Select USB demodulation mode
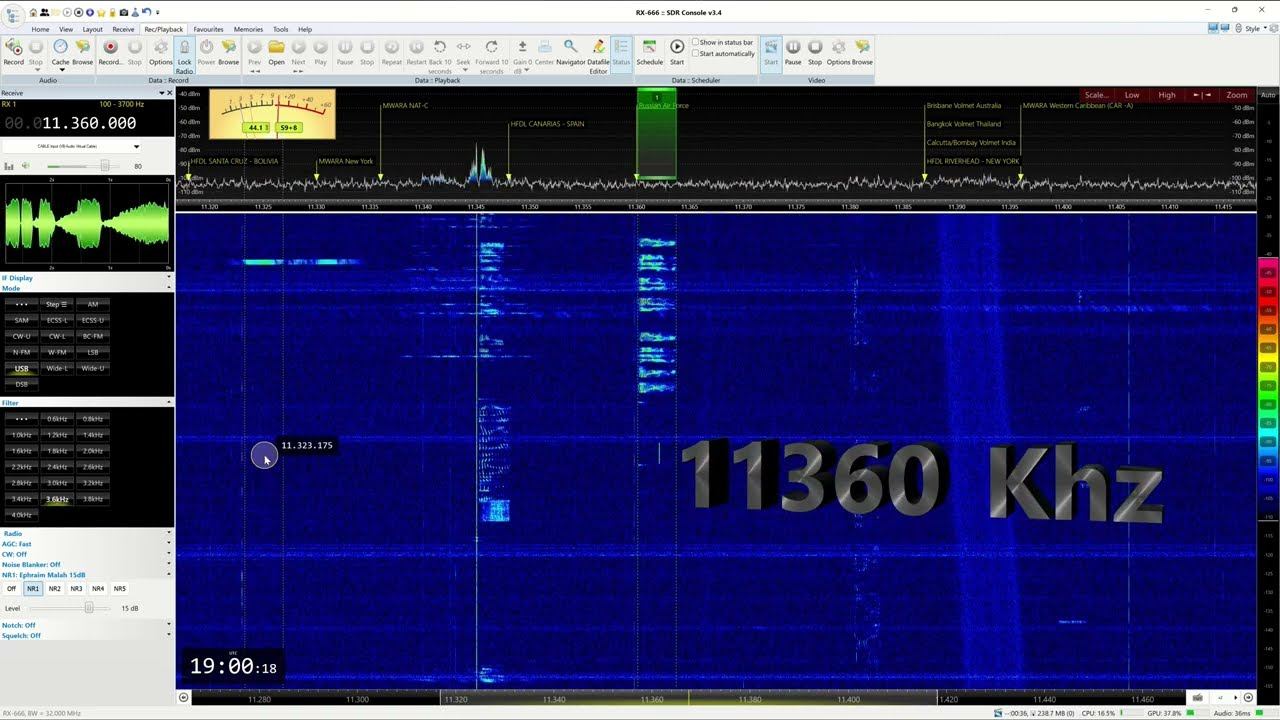 click(x=21, y=368)
